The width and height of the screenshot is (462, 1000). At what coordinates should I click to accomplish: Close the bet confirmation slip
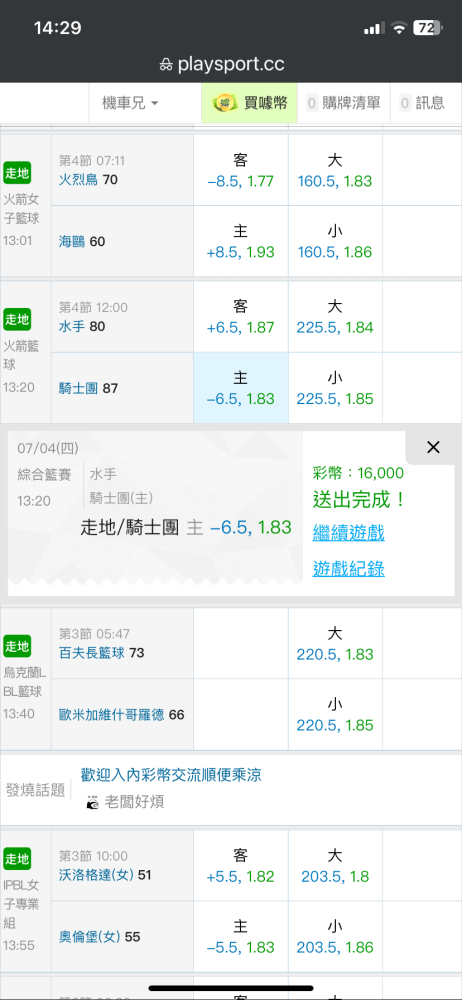point(433,448)
